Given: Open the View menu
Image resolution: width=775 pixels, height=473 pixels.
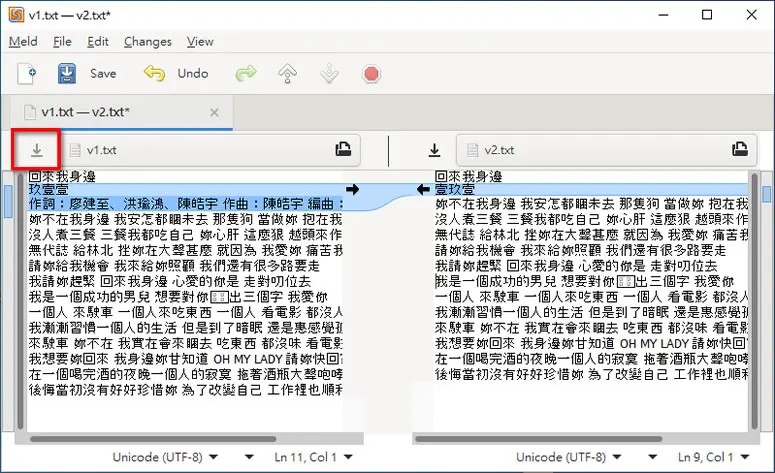Looking at the screenshot, I should click(200, 42).
